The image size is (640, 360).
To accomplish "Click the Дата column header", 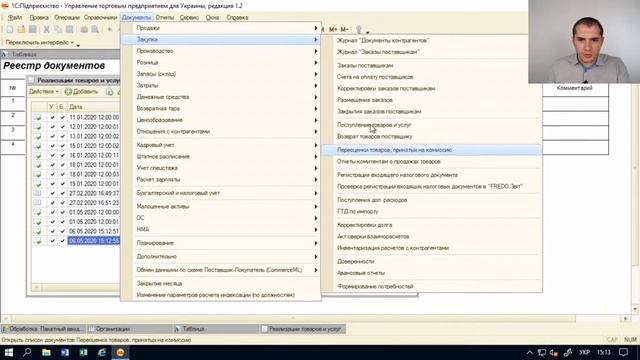I will pos(93,107).
